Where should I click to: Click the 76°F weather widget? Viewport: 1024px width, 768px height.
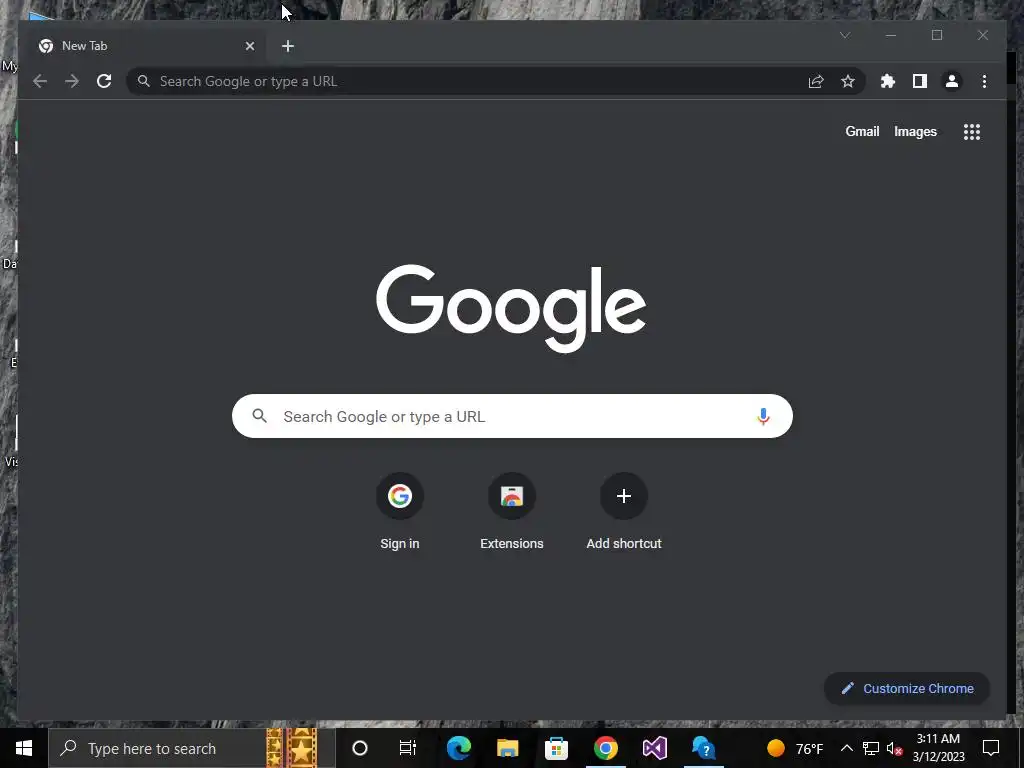click(795, 748)
